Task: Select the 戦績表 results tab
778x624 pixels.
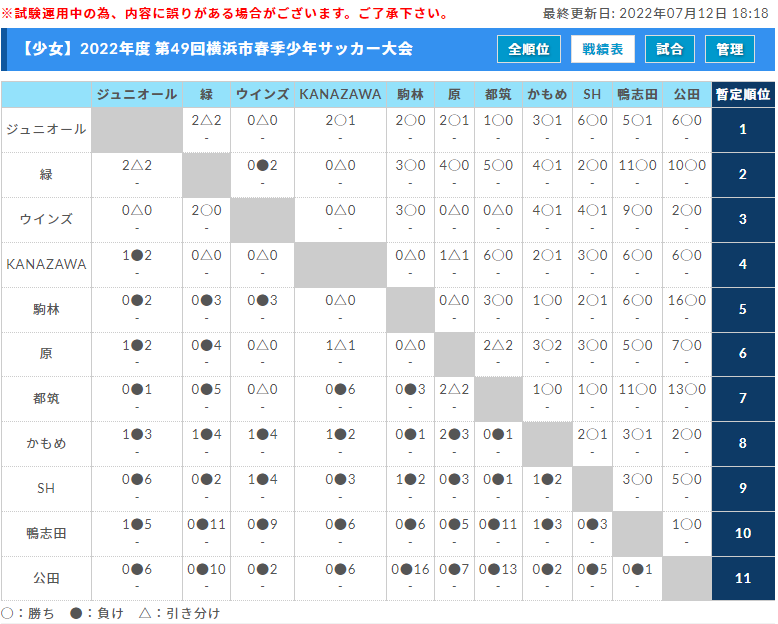Action: click(602, 49)
